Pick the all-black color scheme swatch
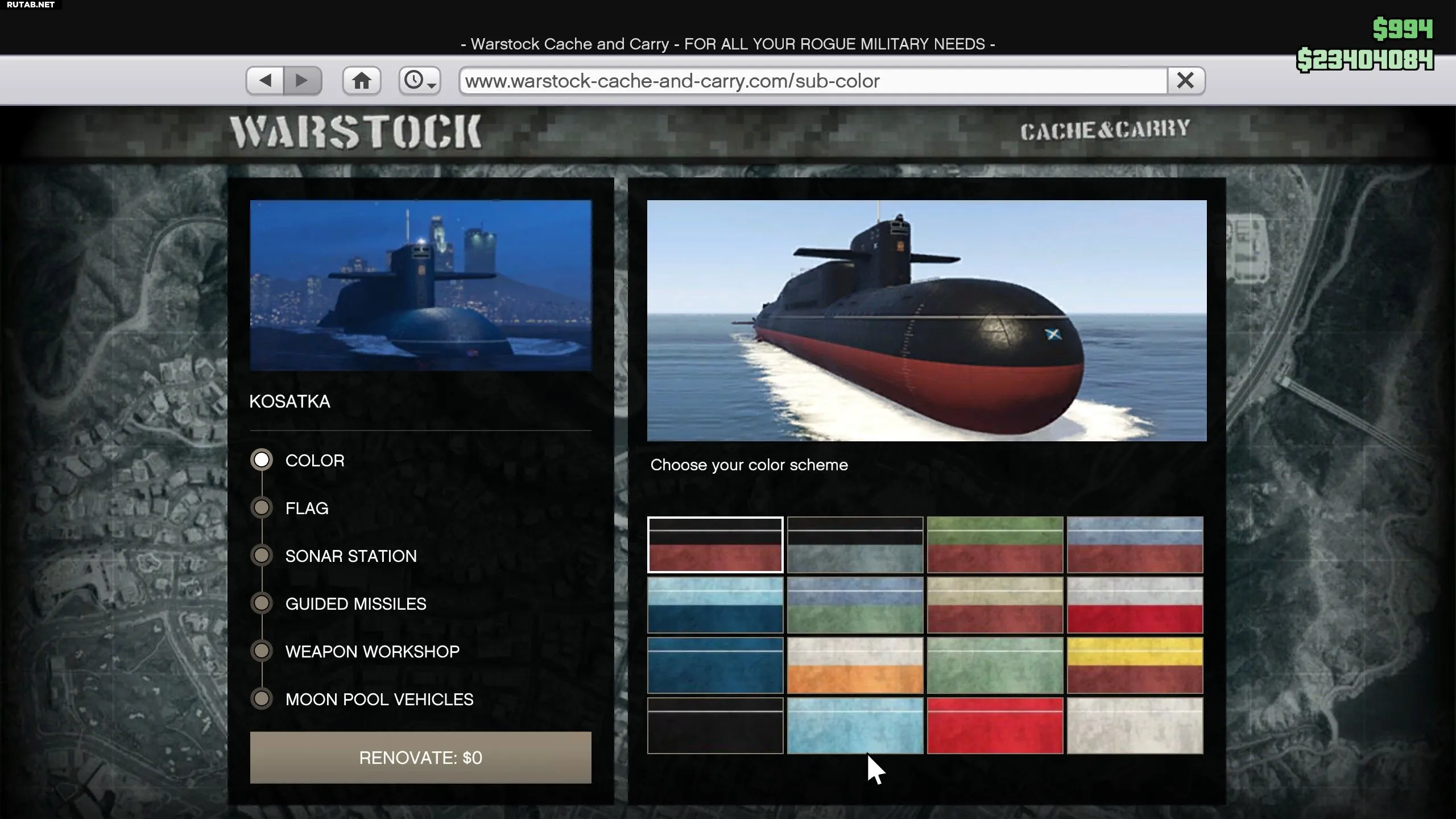1456x819 pixels. [x=715, y=726]
